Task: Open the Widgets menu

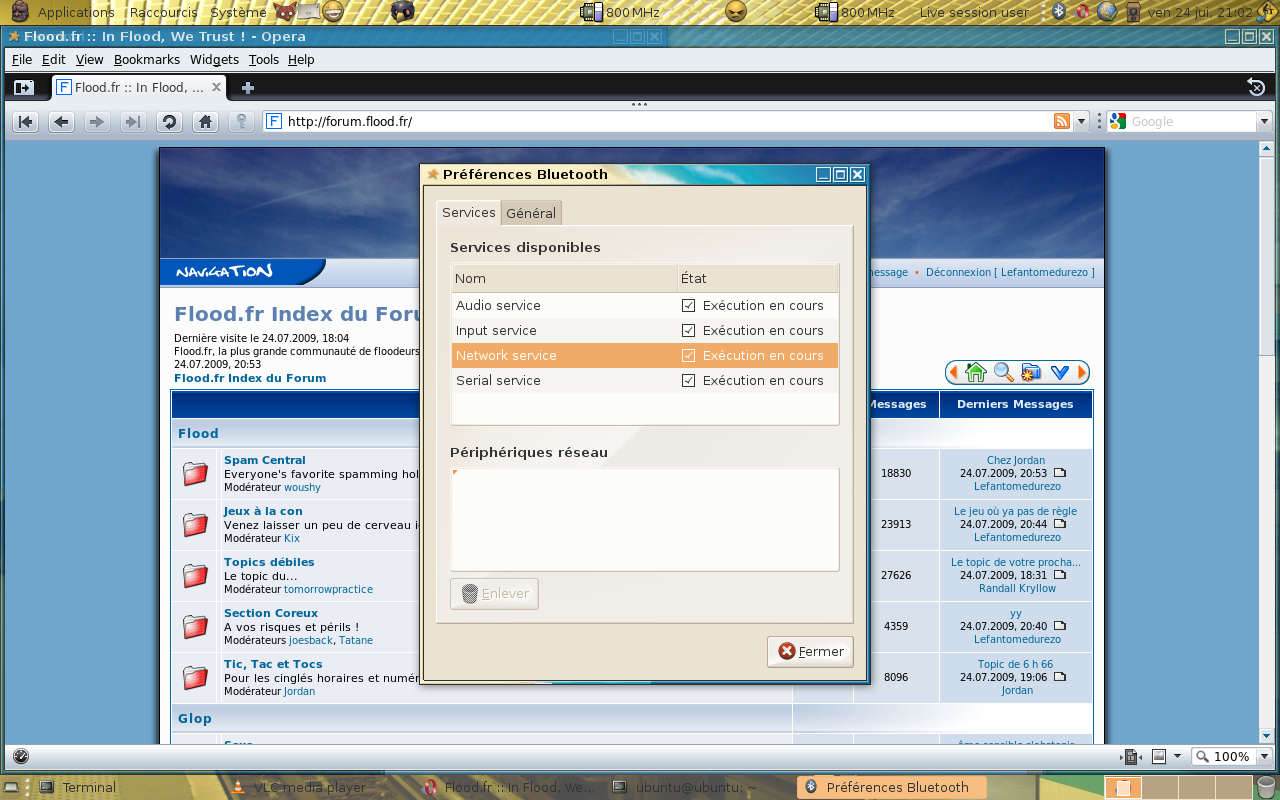Action: coord(214,60)
